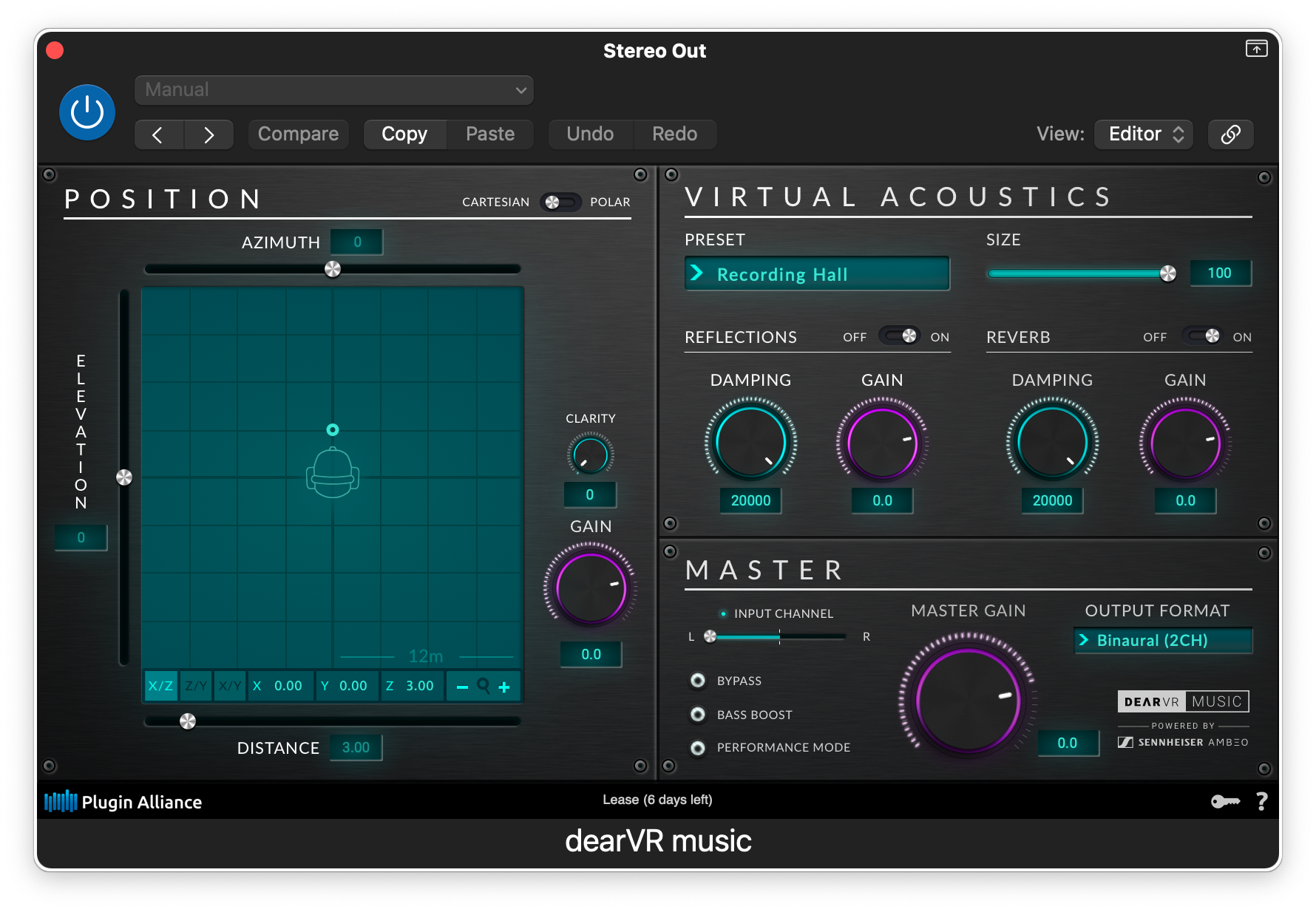The image size is (1316, 912).
Task: Click the Plugin Alliance logo
Action: 123,802
